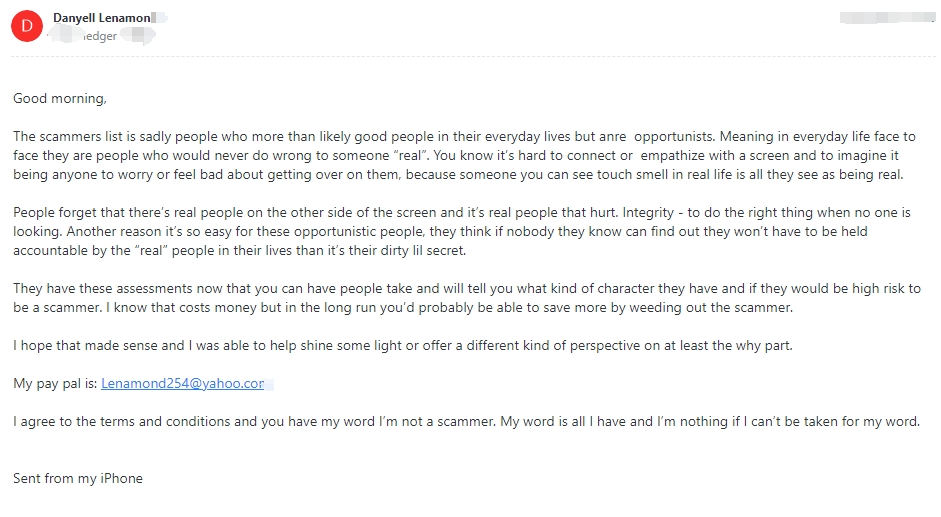
Task: Click the word "empathize" in first paragraph
Action: tap(672, 156)
